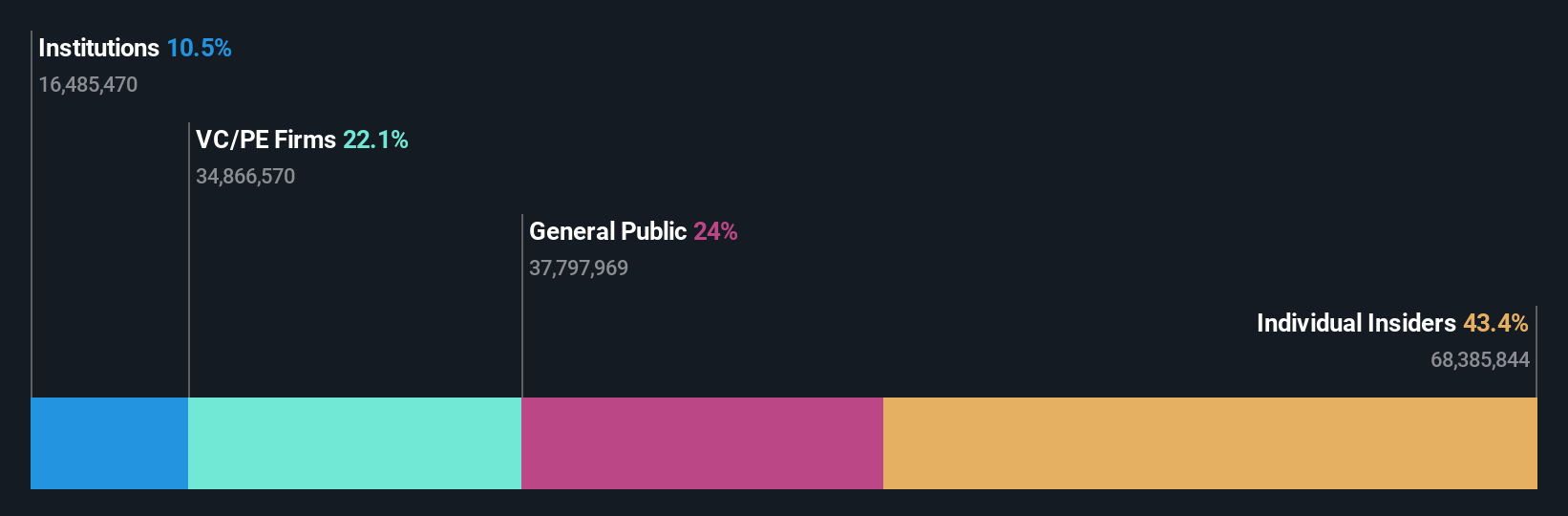Click the Institutions vertical leader line

(x=32, y=214)
